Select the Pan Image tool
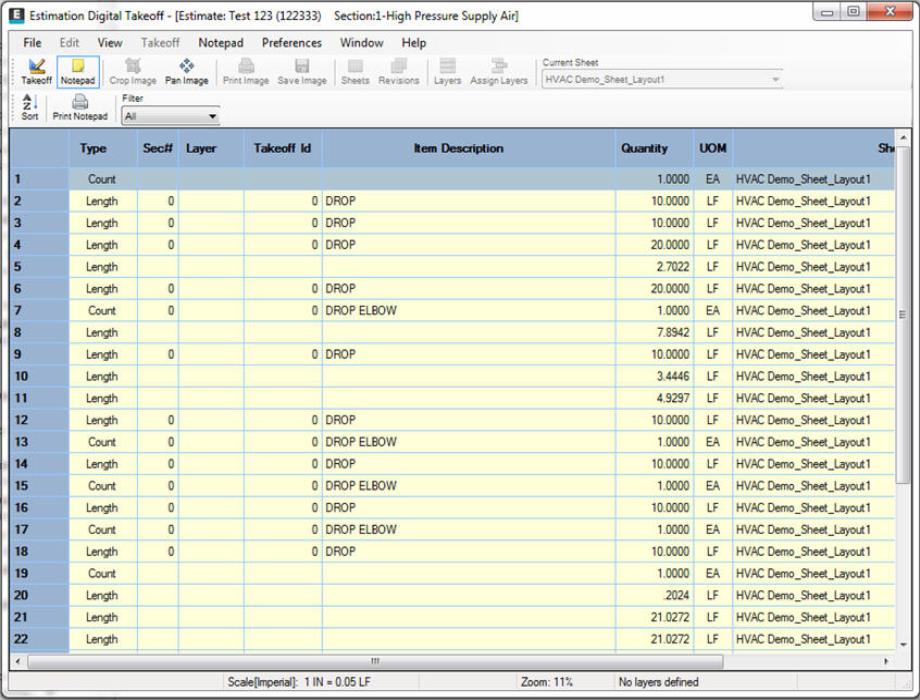 [186, 72]
